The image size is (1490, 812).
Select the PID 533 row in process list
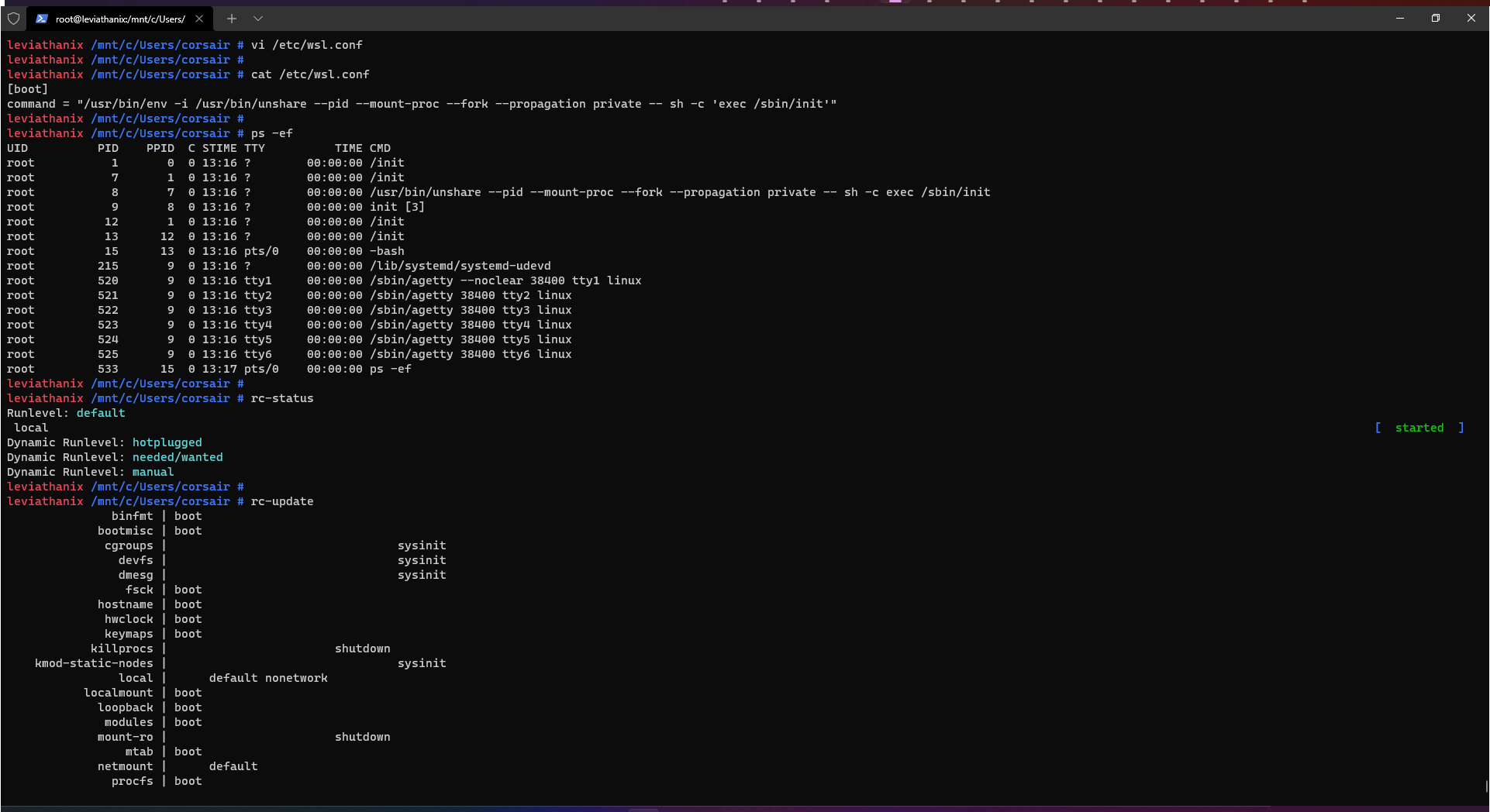pyautogui.click(x=209, y=369)
